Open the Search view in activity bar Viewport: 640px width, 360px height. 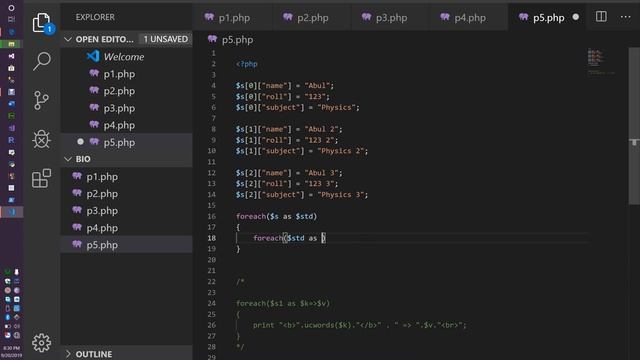coord(42,61)
